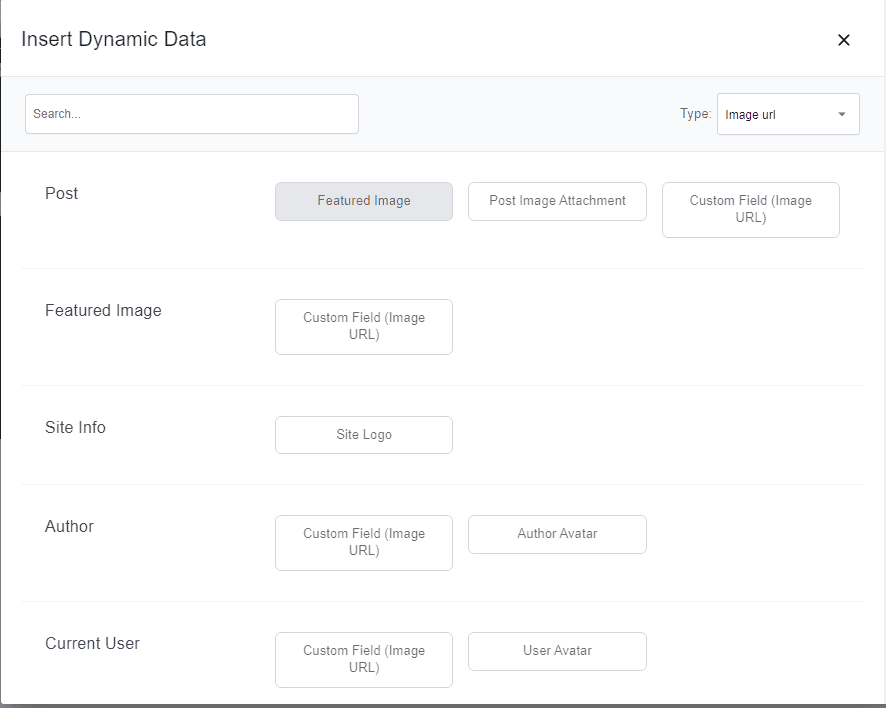Choose the User Avatar option
The image size is (886, 708).
557,651
